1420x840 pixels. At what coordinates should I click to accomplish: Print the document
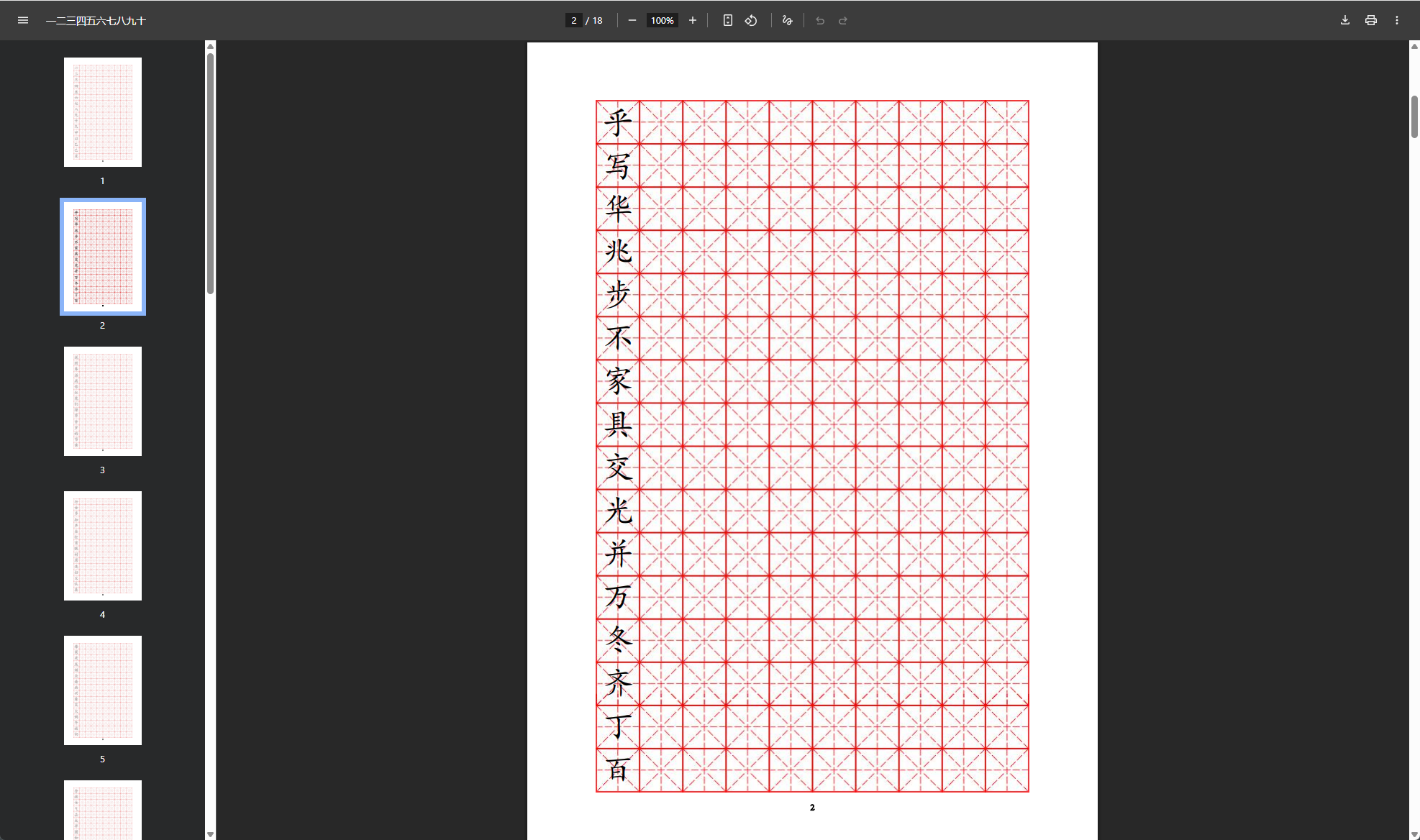pyautogui.click(x=1370, y=20)
